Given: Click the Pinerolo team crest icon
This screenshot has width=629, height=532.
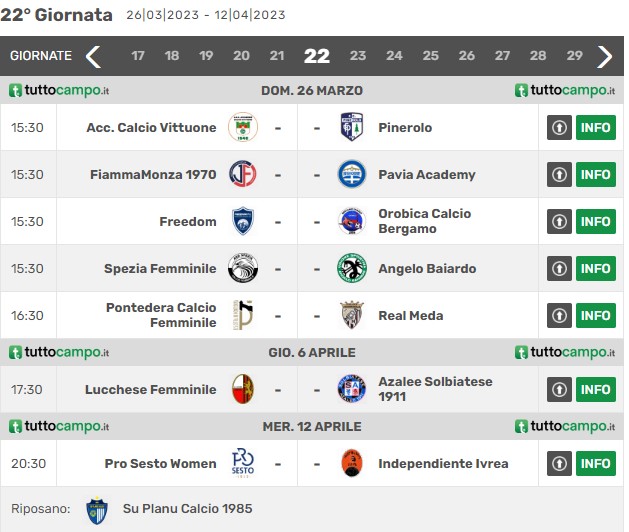Looking at the screenshot, I should [351, 127].
